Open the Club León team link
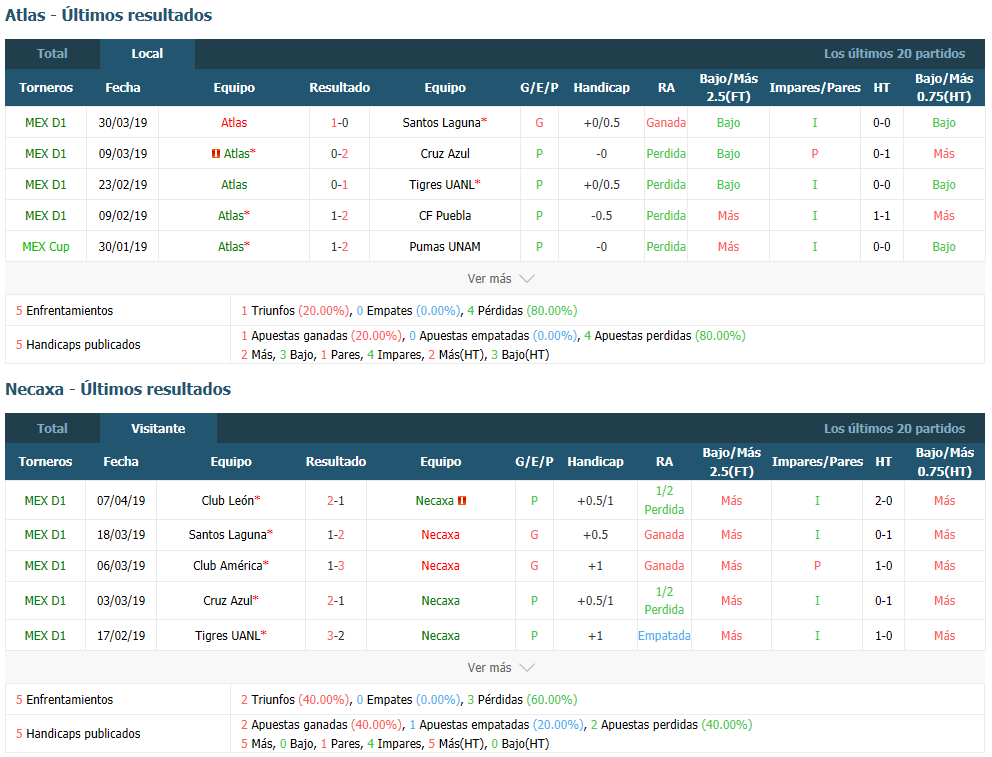Viewport: 992px width, 757px height. coord(228,501)
